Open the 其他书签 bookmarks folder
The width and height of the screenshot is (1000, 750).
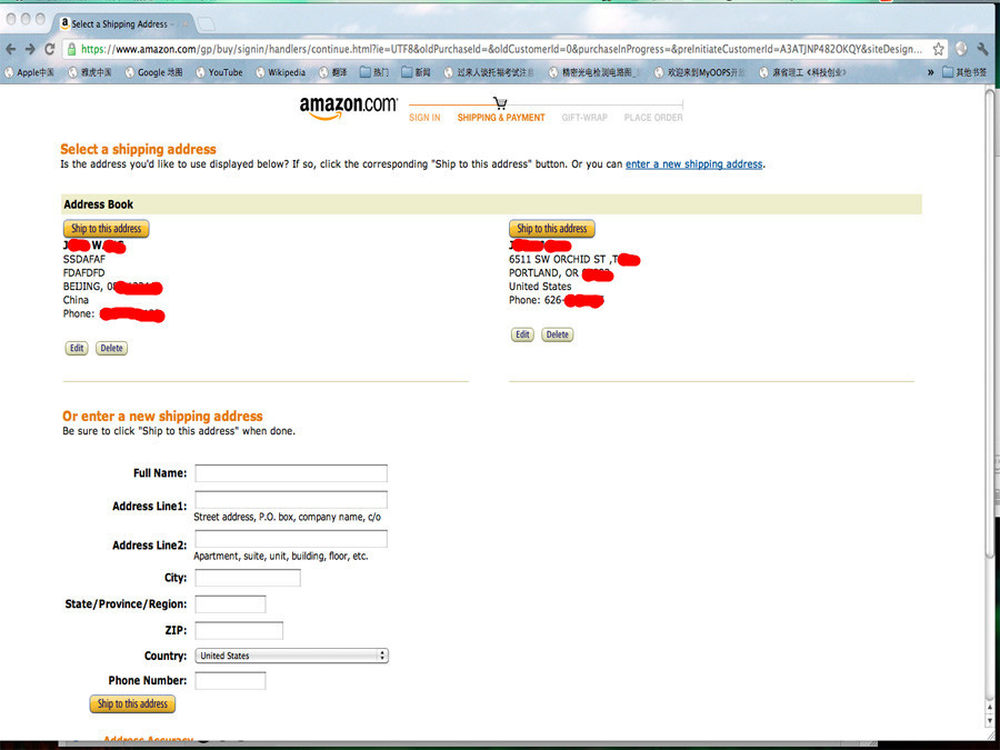964,73
